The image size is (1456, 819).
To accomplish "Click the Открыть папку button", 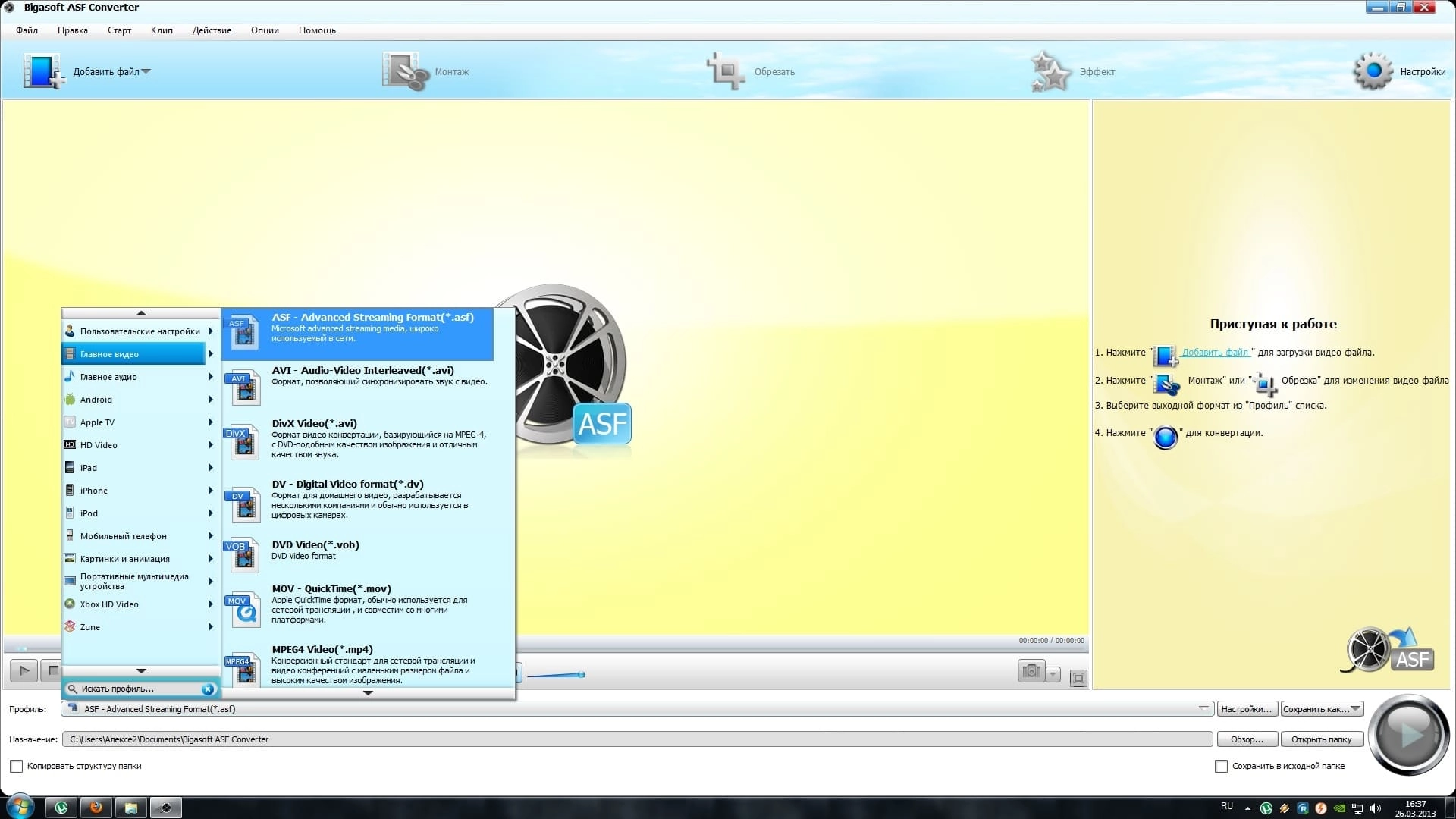I will 1321,739.
